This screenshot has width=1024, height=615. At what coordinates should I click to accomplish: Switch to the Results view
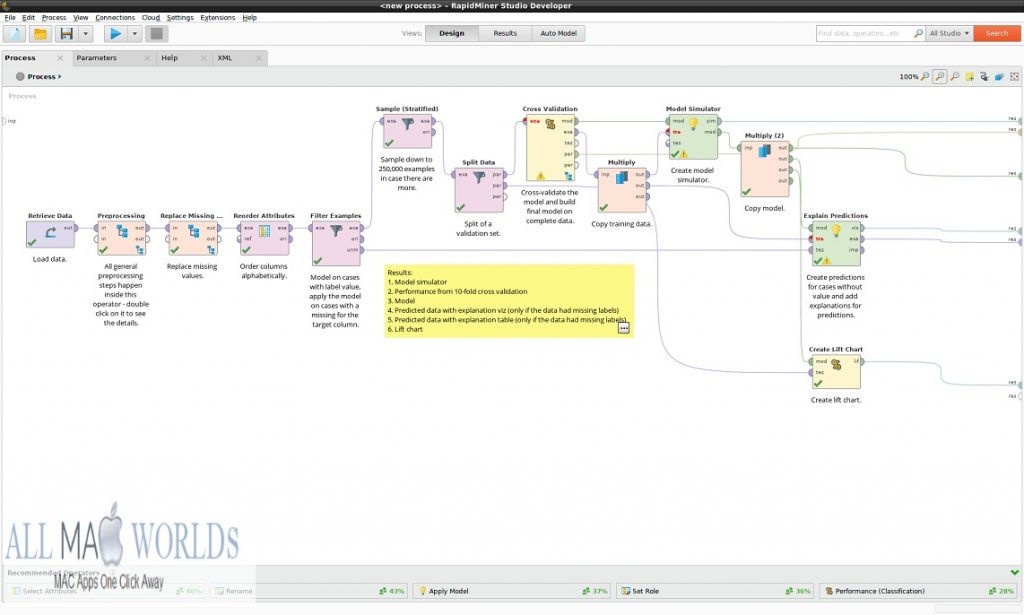click(x=505, y=33)
